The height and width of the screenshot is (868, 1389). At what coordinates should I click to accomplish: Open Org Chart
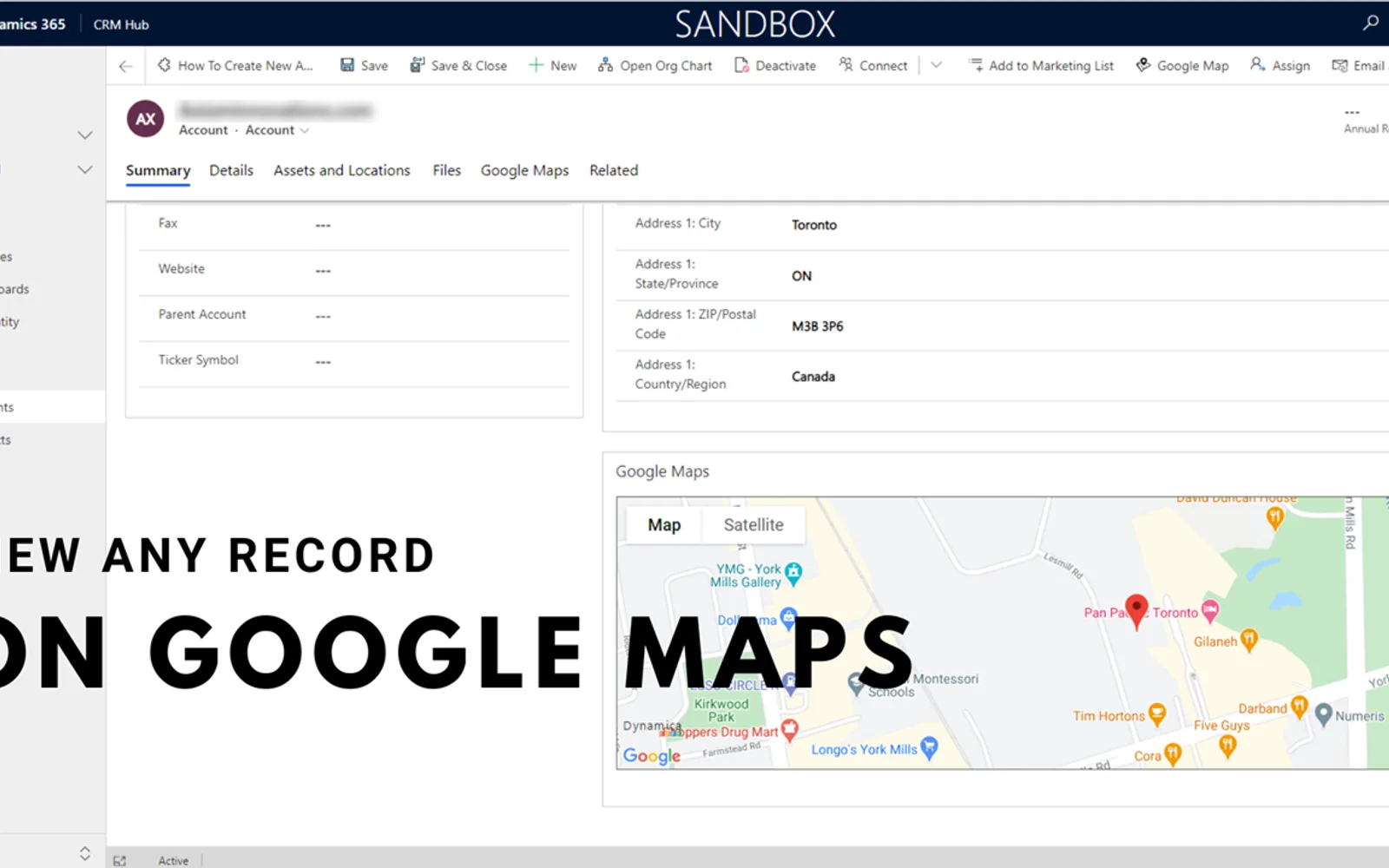(655, 66)
